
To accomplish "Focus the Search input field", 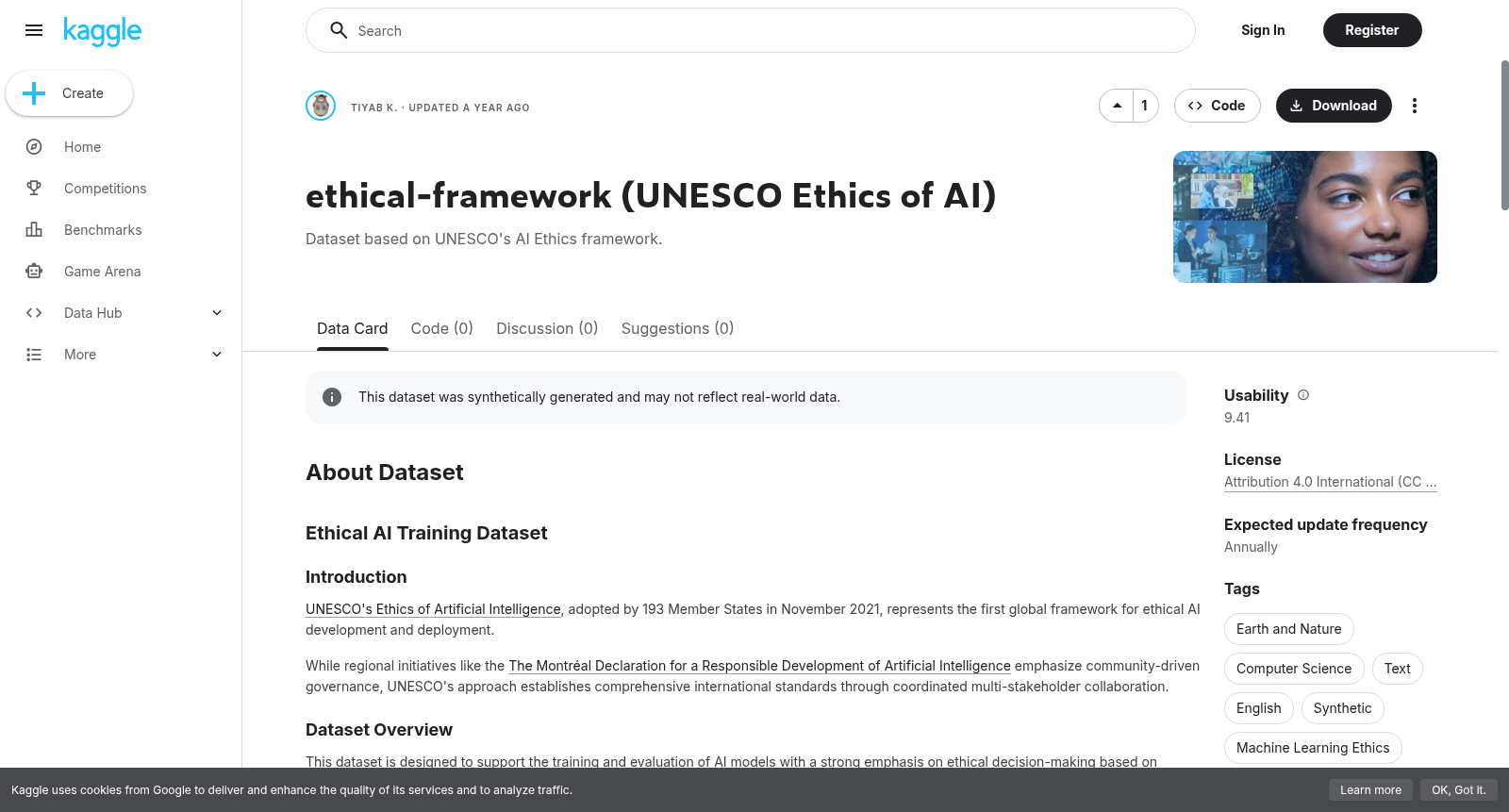I will click(x=750, y=30).
